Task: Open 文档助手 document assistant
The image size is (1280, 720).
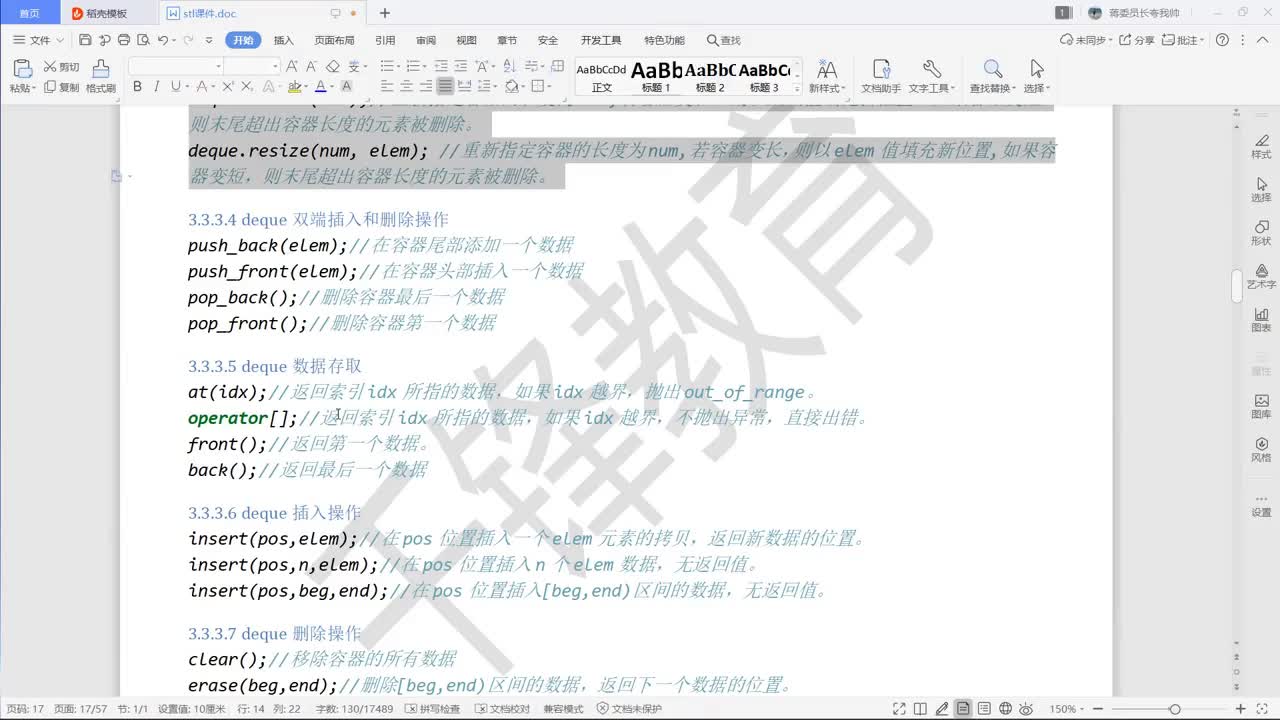Action: [x=881, y=76]
